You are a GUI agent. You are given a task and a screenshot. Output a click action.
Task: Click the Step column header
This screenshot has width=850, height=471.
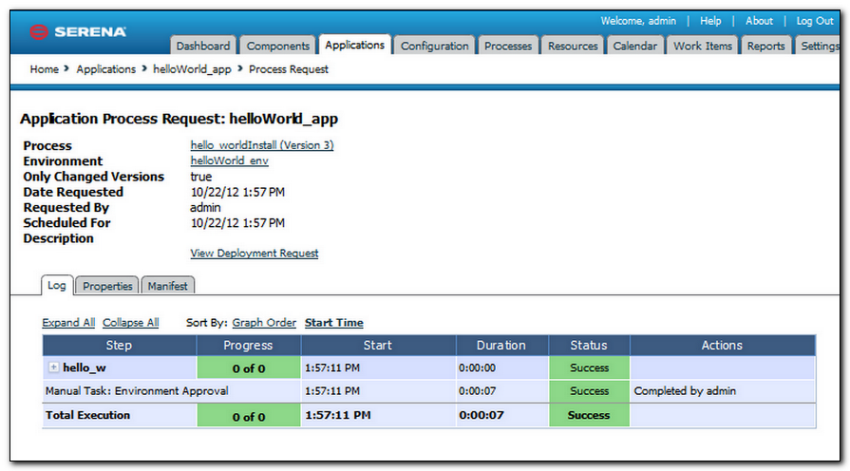point(119,345)
